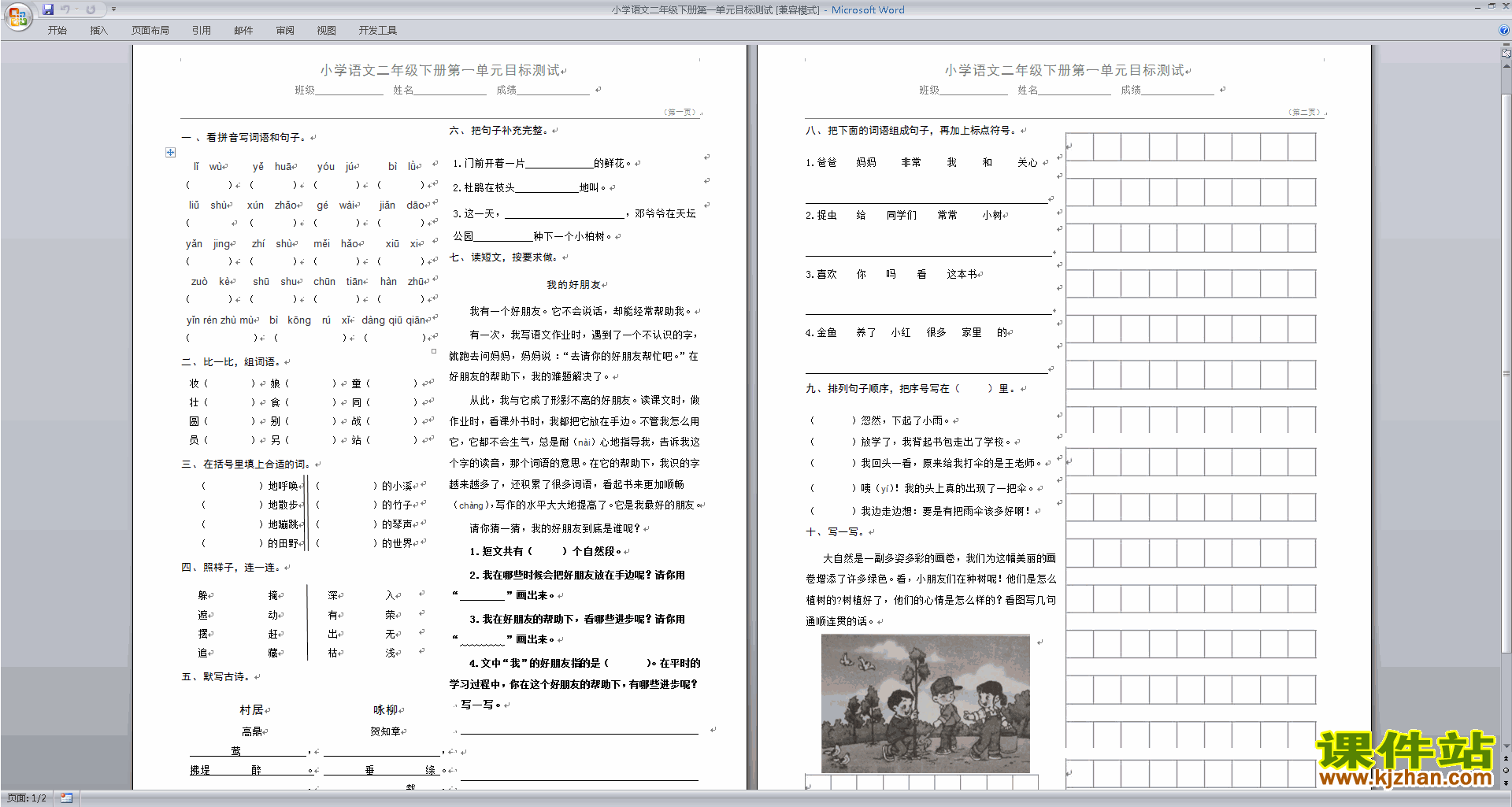Switch to 页面布局 tab

coord(150,31)
